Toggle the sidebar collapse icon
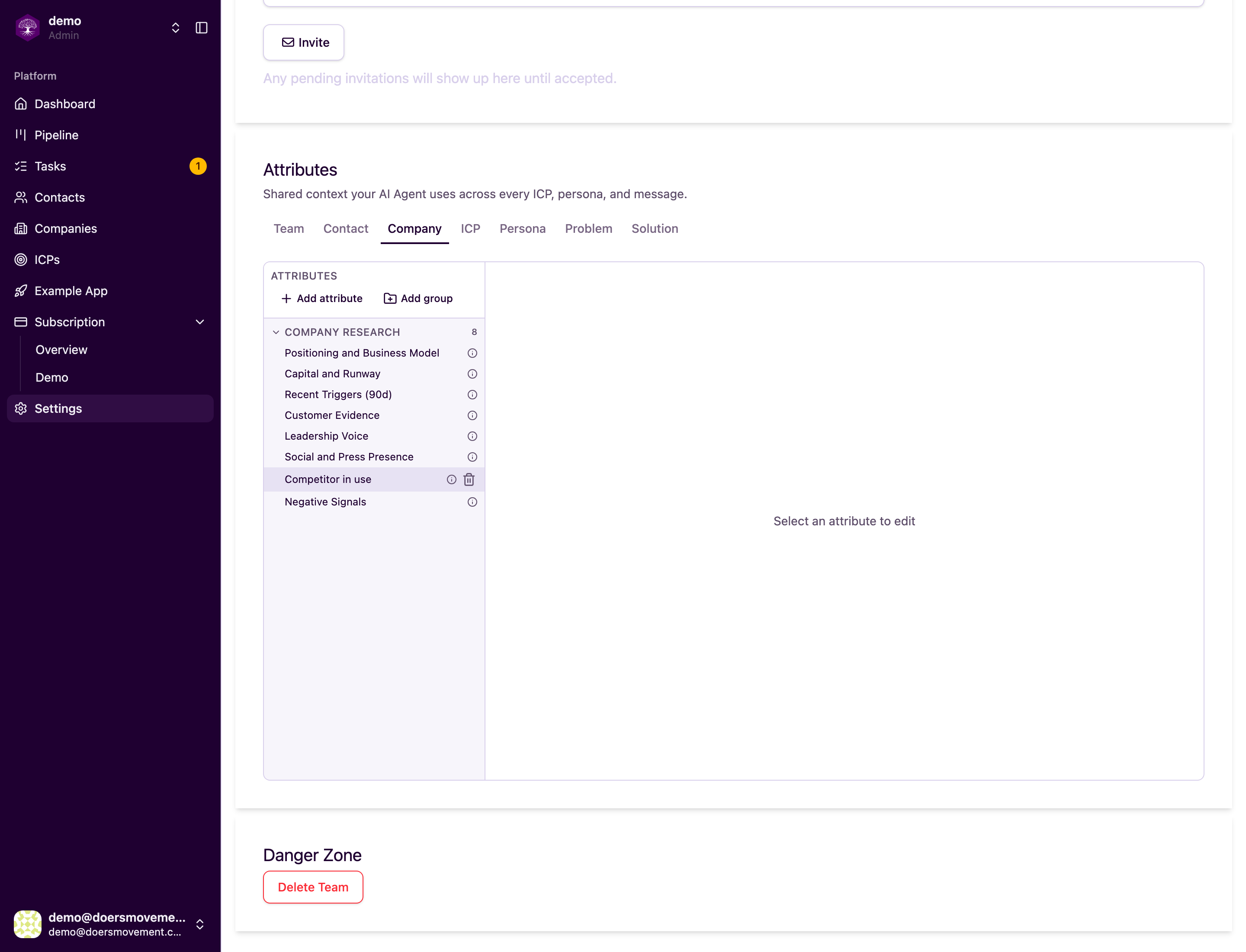The width and height of the screenshot is (1246, 952). pos(202,28)
